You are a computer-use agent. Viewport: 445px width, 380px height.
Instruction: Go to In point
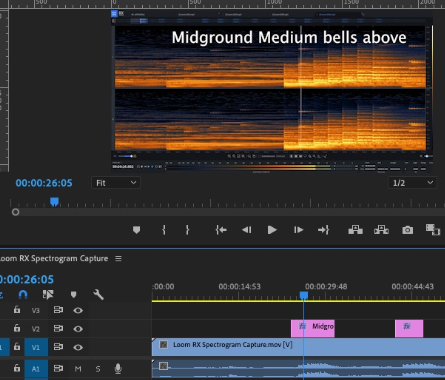point(221,230)
